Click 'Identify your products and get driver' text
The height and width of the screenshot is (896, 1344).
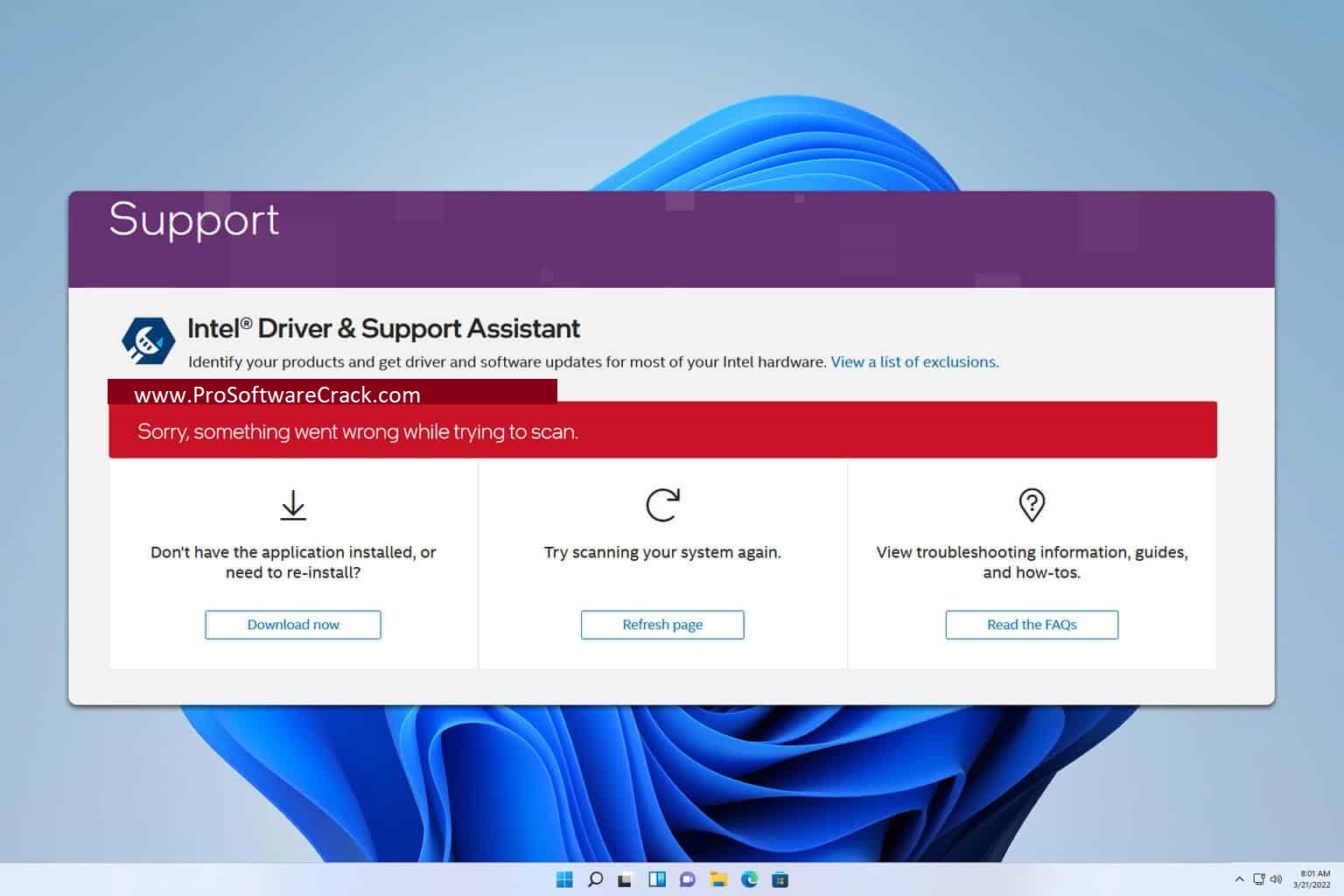tap(507, 362)
